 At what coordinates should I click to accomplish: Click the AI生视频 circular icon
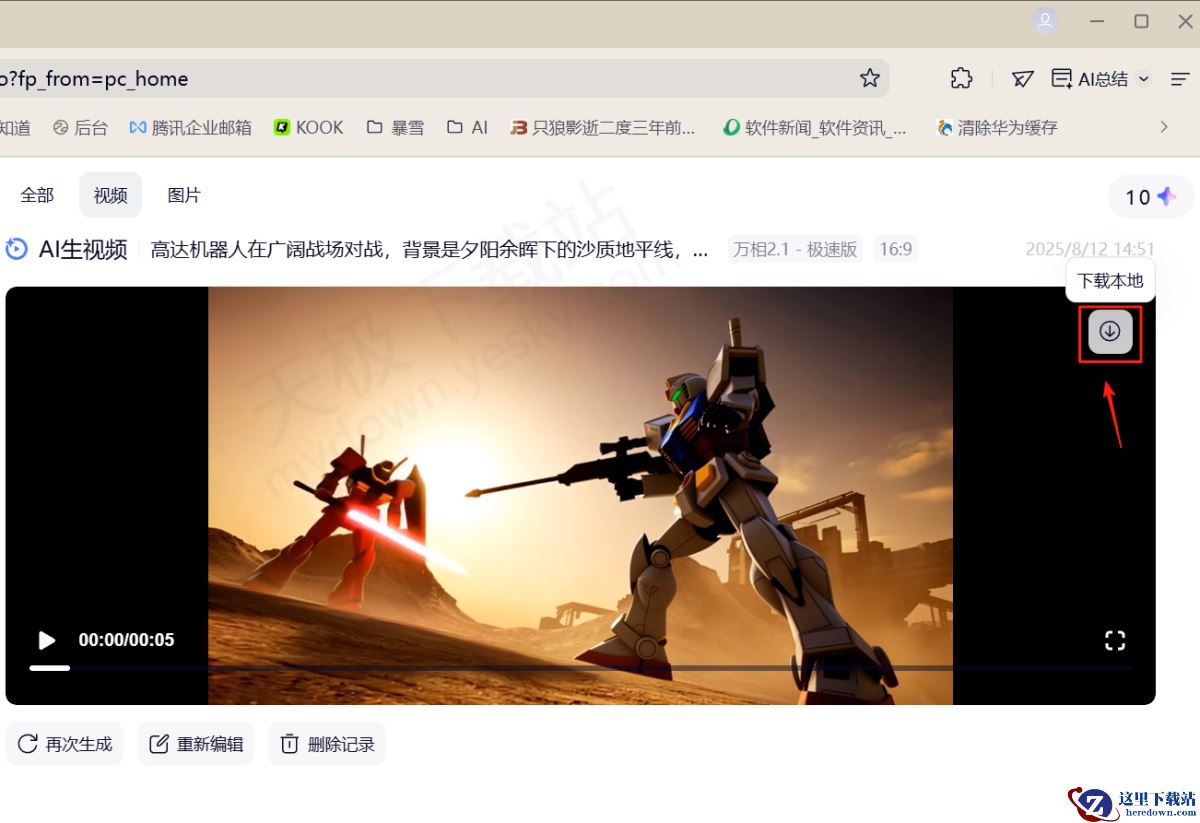point(16,249)
